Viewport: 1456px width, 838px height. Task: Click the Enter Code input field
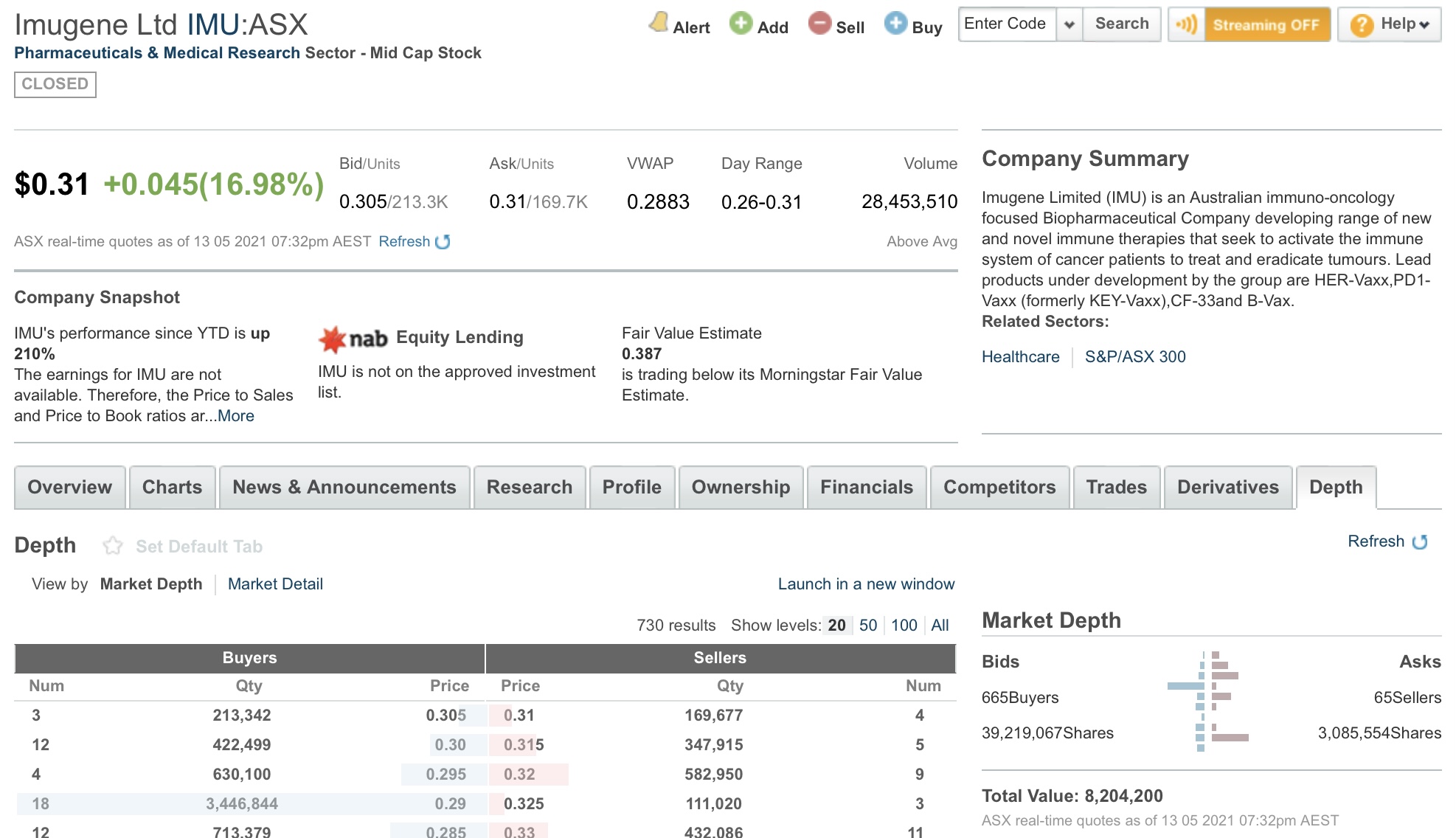[x=1008, y=24]
